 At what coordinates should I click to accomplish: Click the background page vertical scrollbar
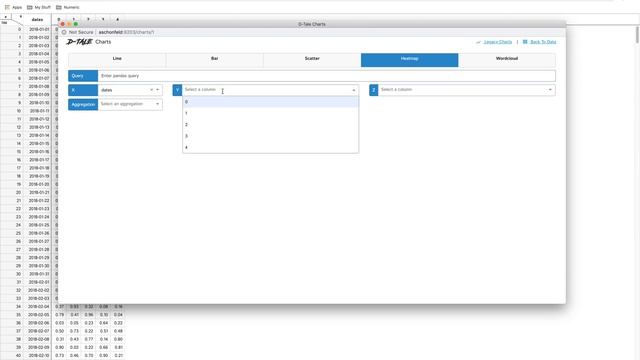pos(637,35)
